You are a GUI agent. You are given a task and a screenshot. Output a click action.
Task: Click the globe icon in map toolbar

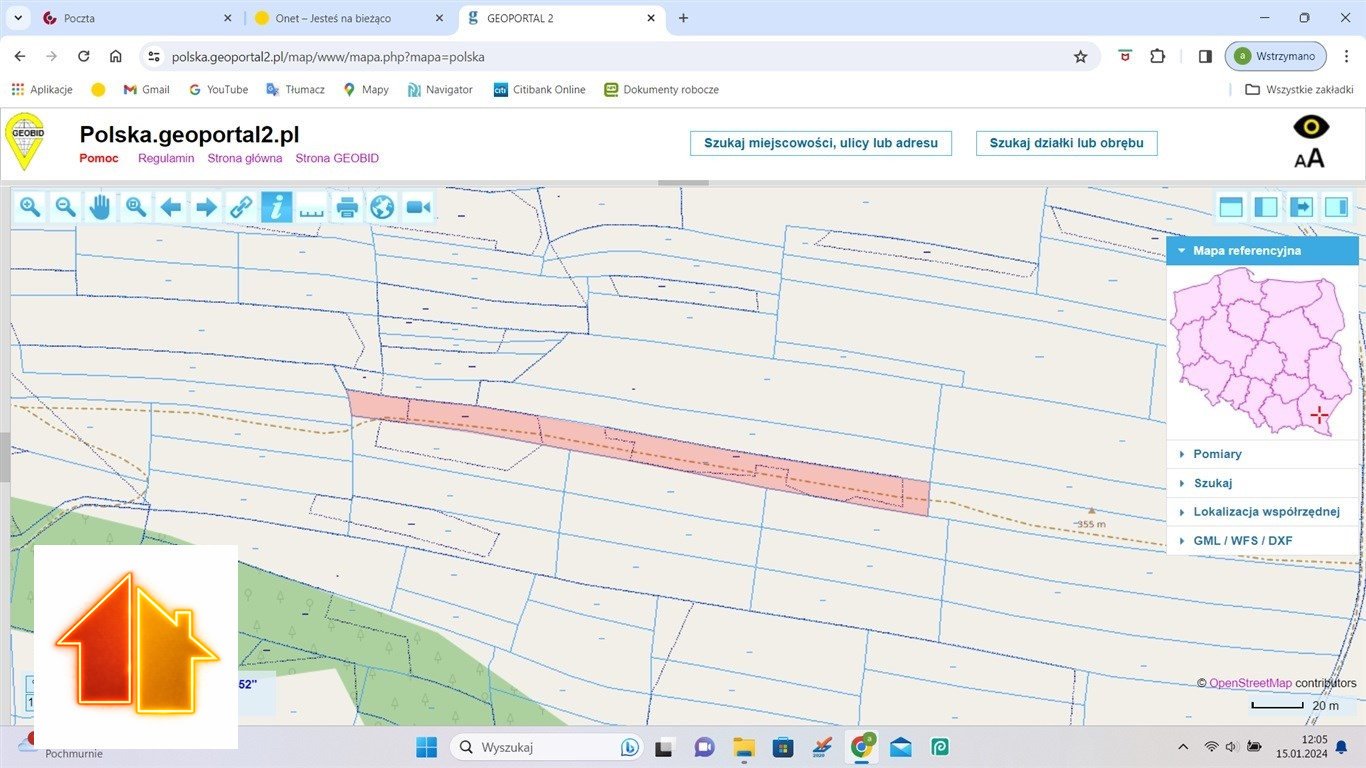click(x=382, y=207)
